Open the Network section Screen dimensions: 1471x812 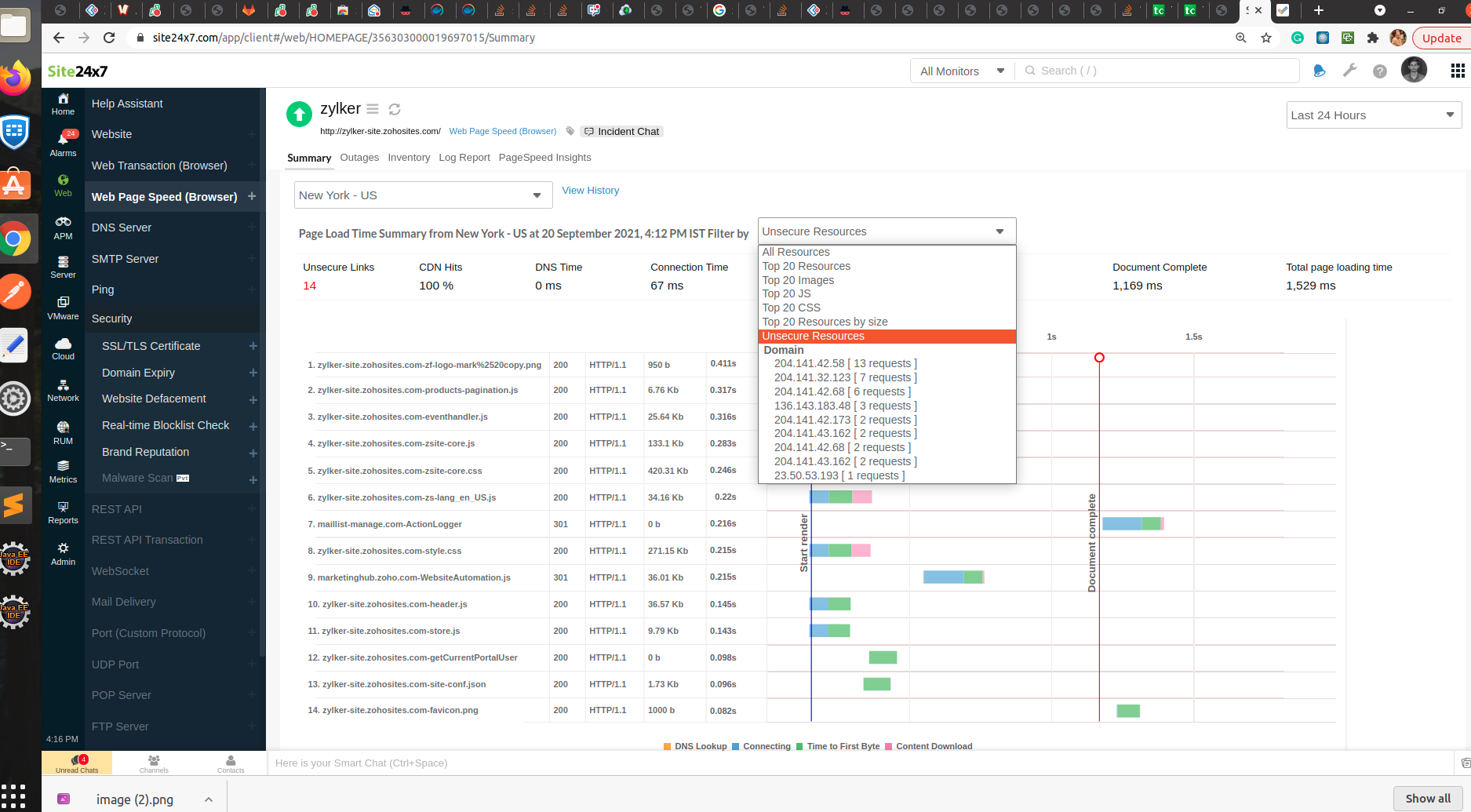tap(63, 390)
